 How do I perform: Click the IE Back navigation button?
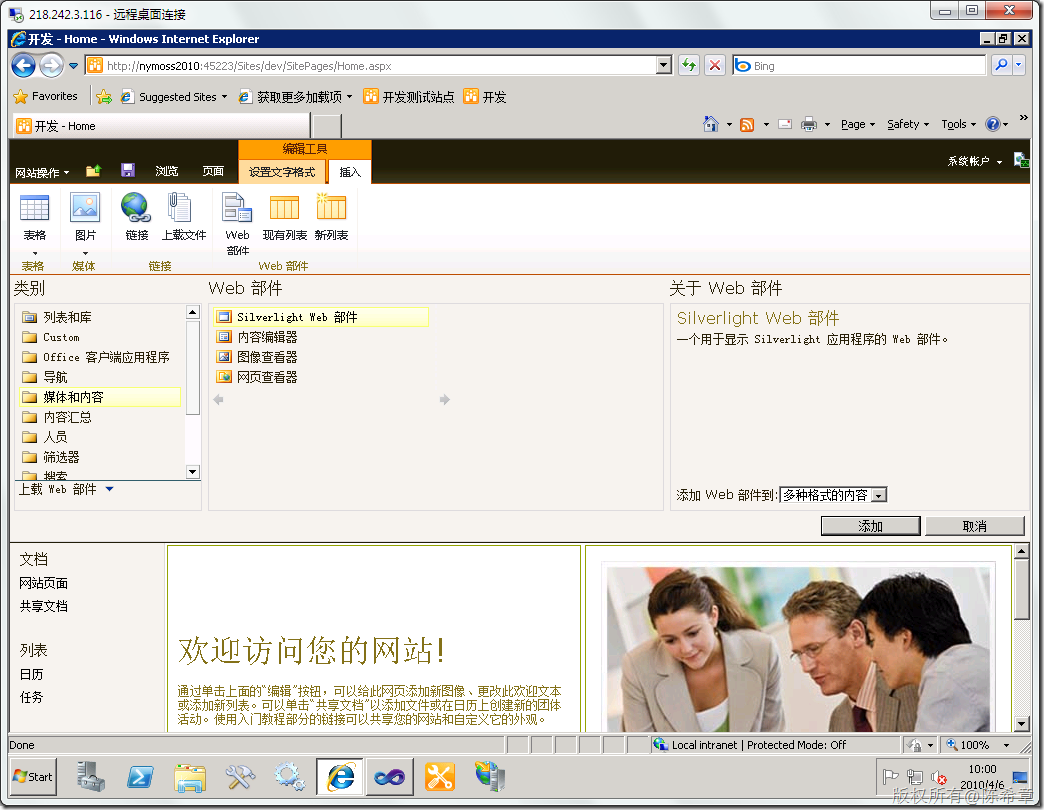pyautogui.click(x=24, y=65)
